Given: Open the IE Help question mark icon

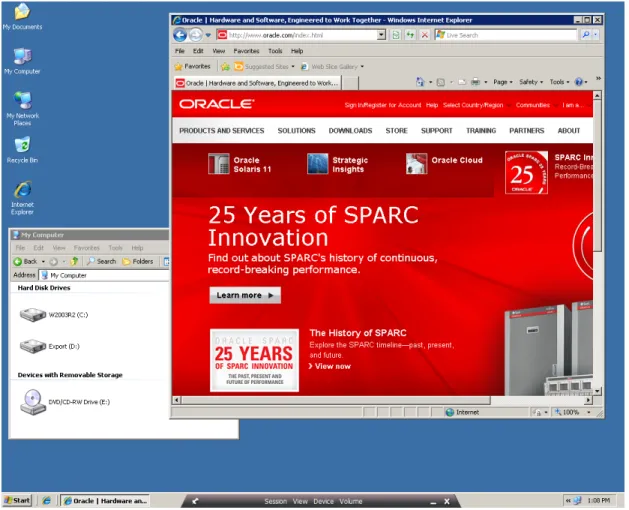Looking at the screenshot, I should (x=578, y=82).
